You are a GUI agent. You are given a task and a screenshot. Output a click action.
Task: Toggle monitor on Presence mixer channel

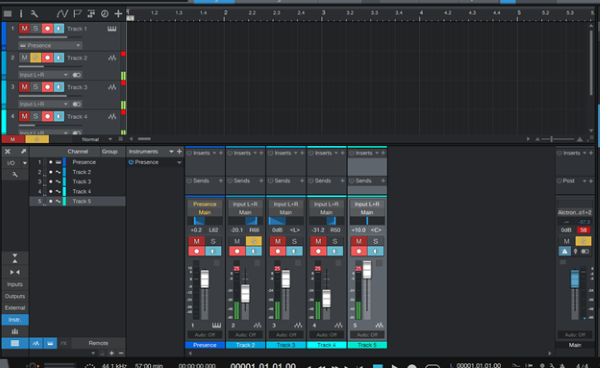pos(213,251)
